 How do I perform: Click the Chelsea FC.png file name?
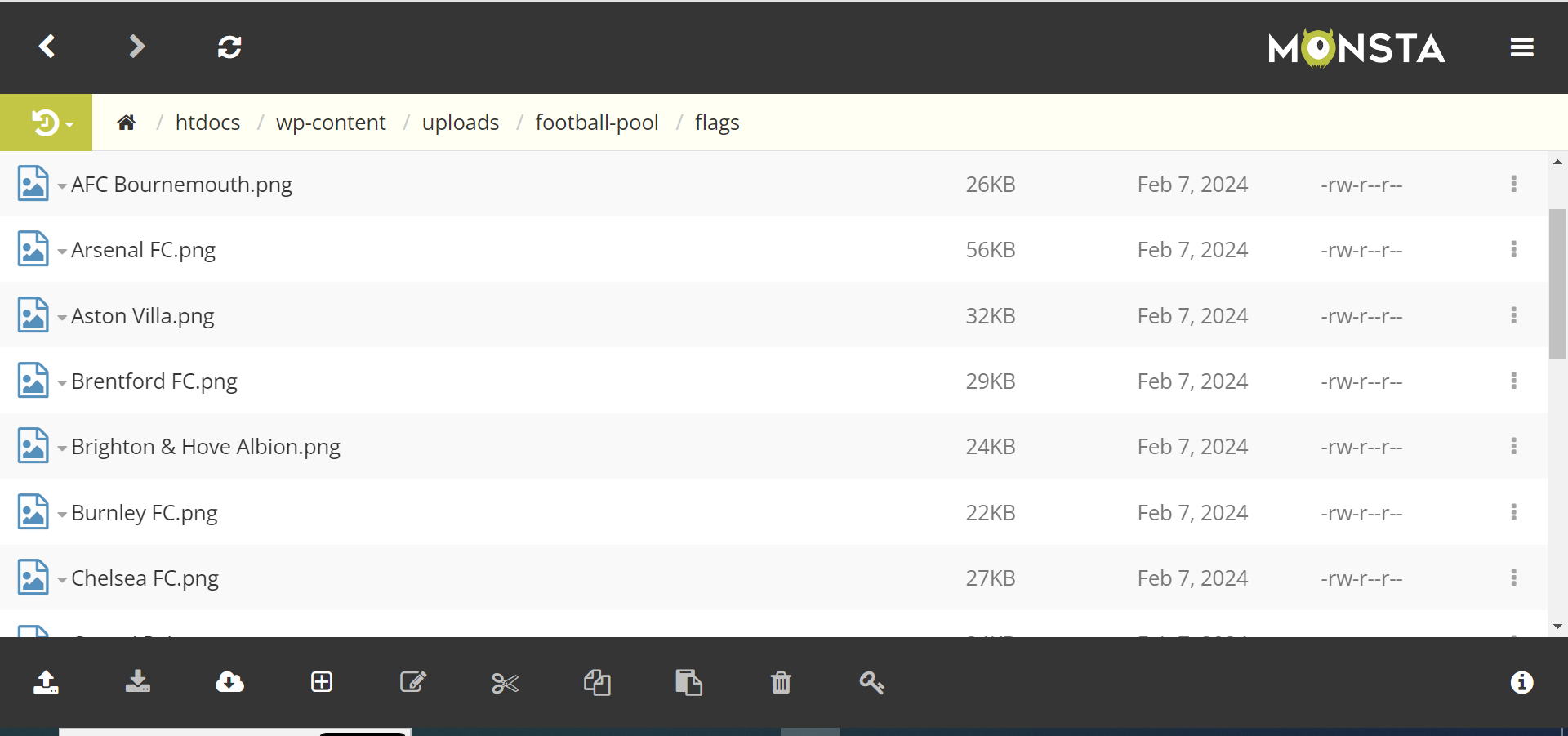pos(145,578)
